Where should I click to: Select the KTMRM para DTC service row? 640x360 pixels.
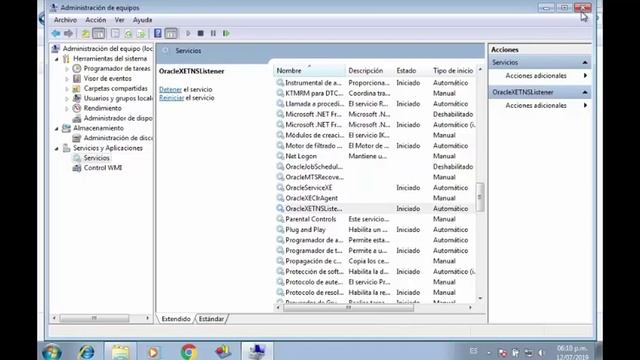[x=375, y=93]
